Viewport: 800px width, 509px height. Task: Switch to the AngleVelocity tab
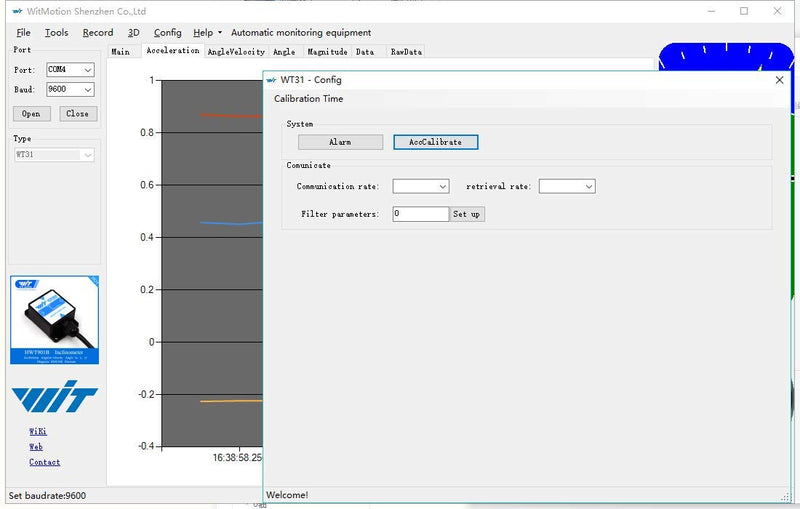236,52
